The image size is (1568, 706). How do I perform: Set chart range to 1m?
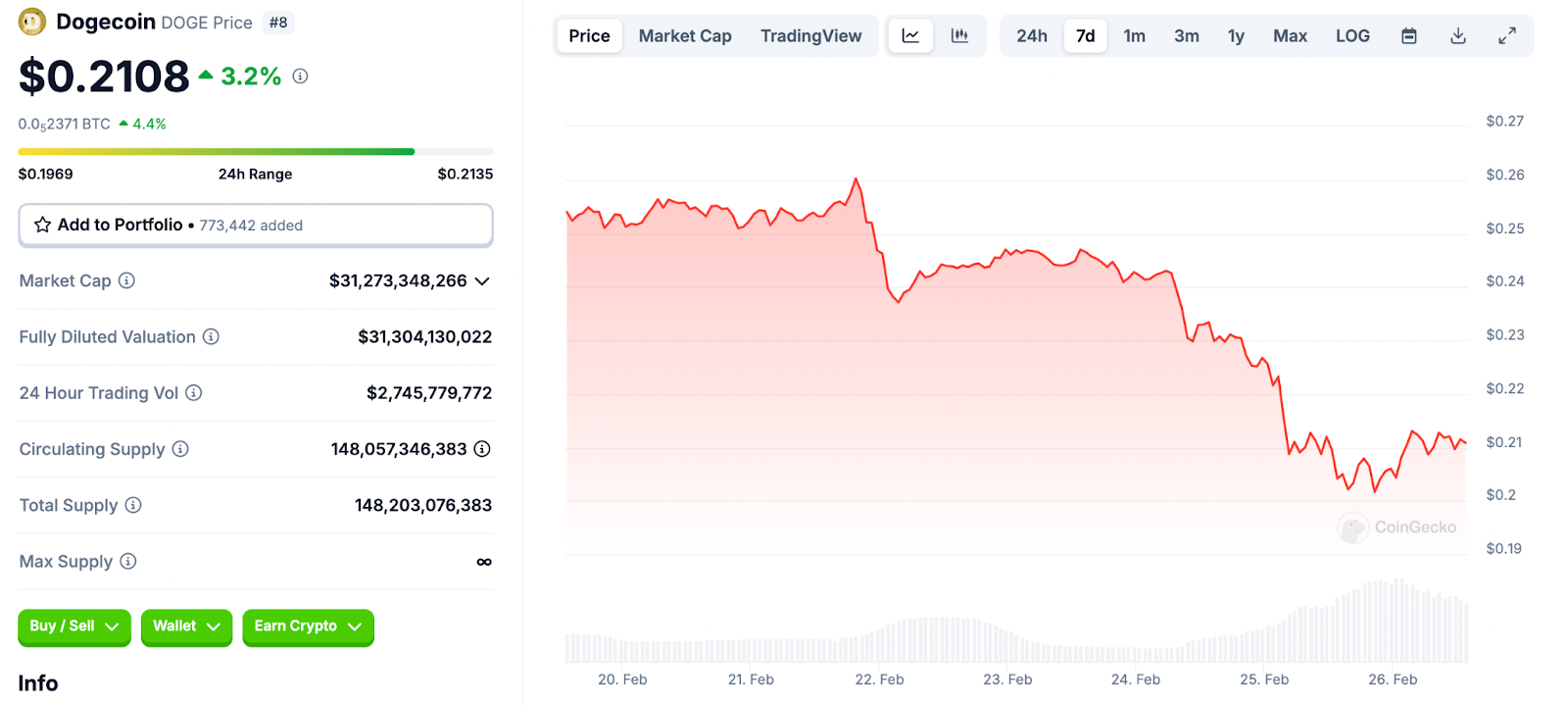coord(1134,36)
